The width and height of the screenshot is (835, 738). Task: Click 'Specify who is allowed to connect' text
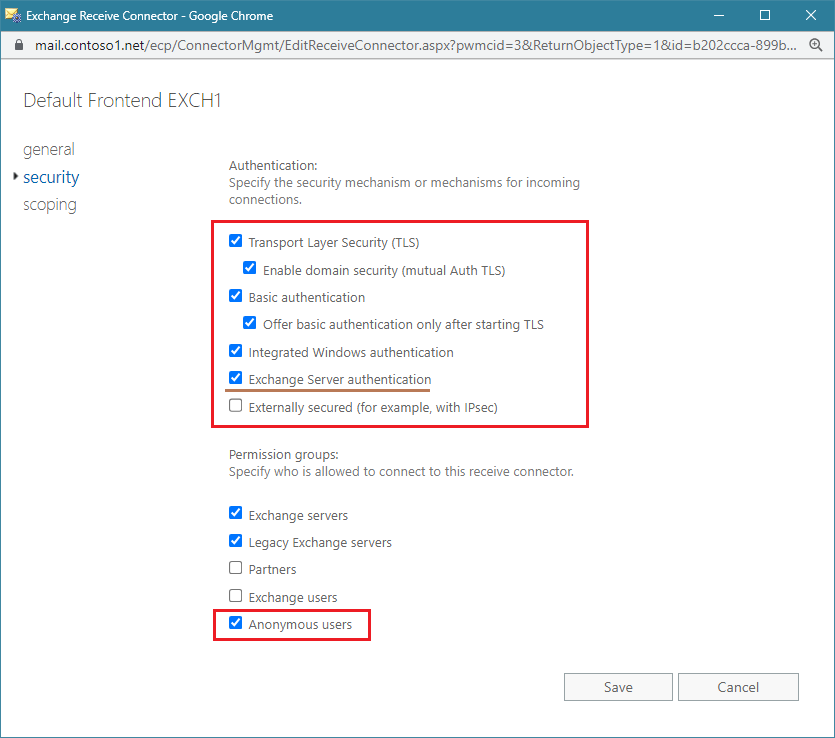coord(402,472)
